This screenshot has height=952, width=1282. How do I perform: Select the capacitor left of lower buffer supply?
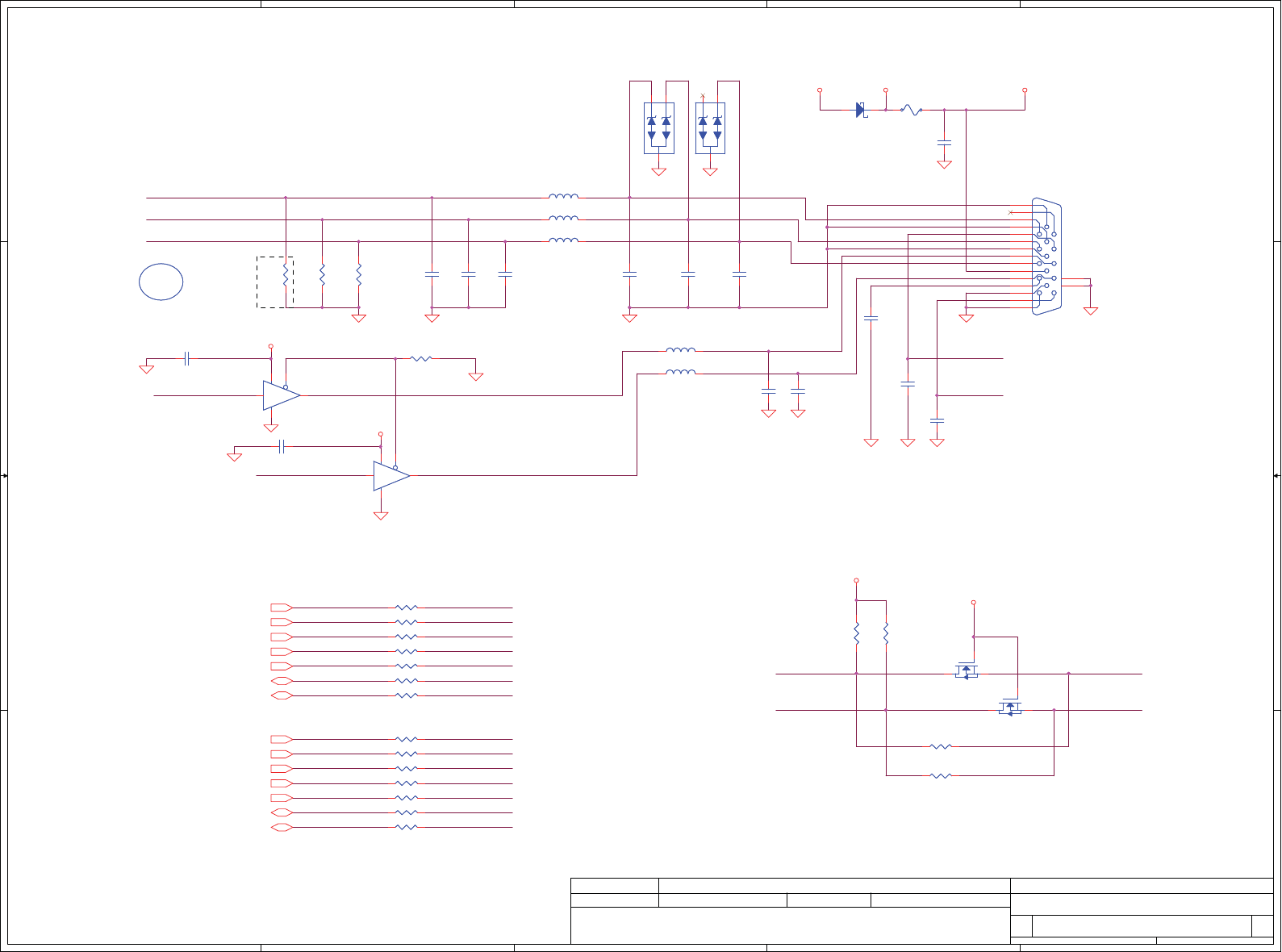tap(281, 446)
